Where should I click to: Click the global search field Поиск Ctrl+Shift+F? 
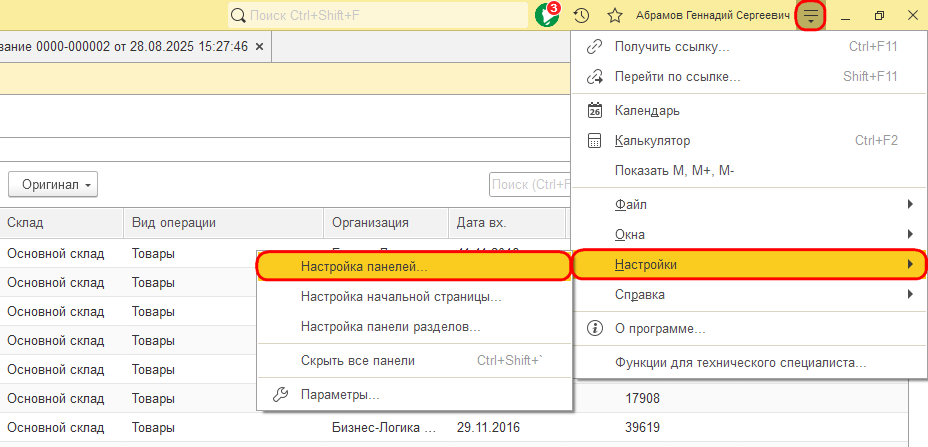(378, 15)
